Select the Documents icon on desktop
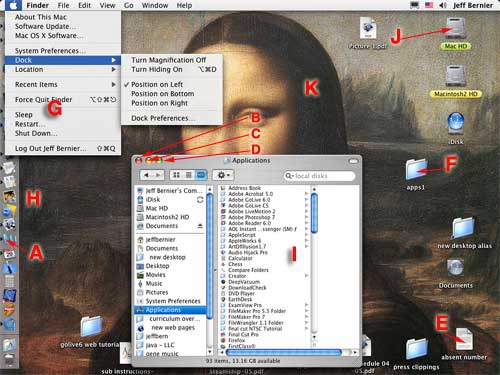Viewport: 500px width, 375px height. (x=455, y=268)
